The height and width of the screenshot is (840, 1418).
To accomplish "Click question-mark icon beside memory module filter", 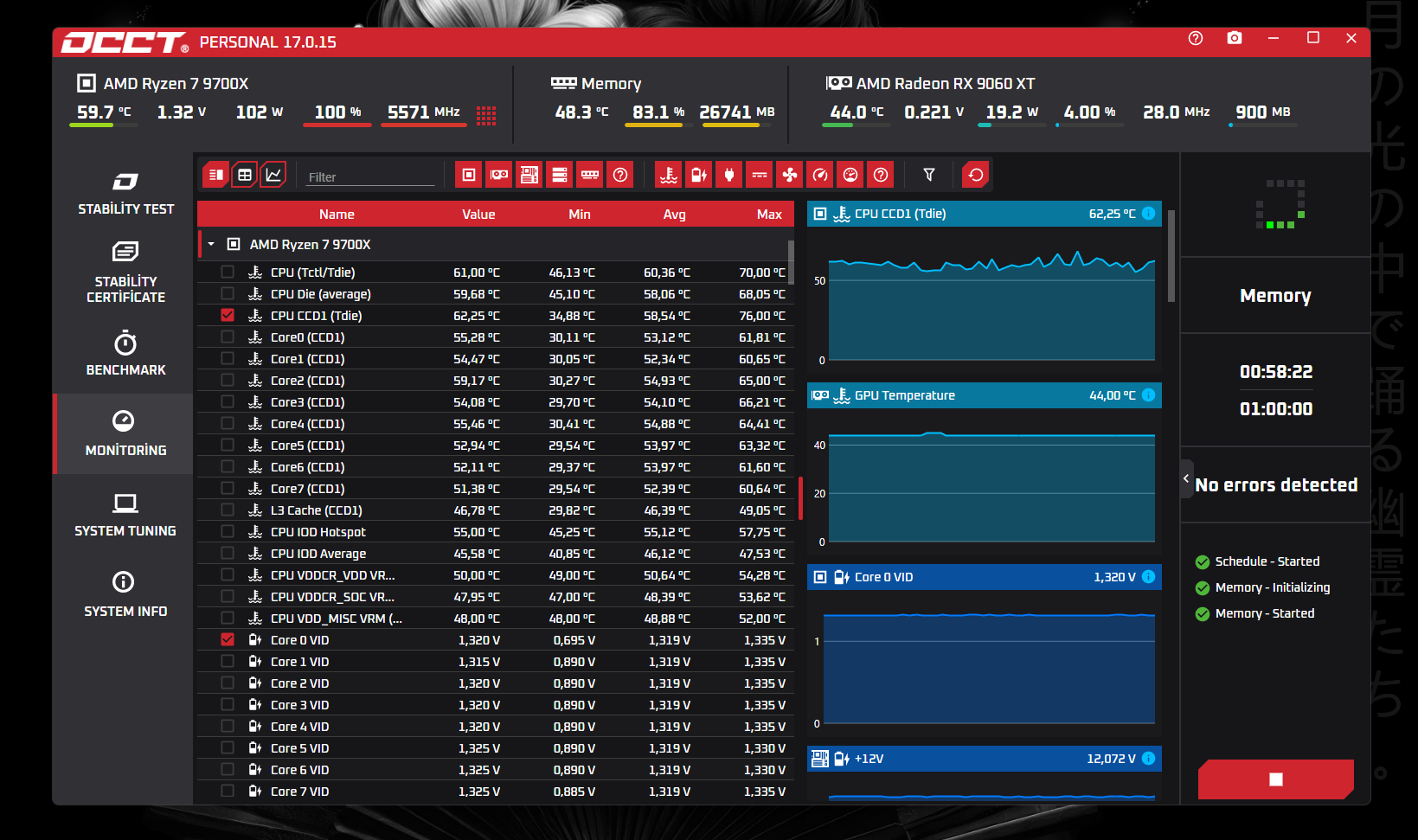I will 620,175.
